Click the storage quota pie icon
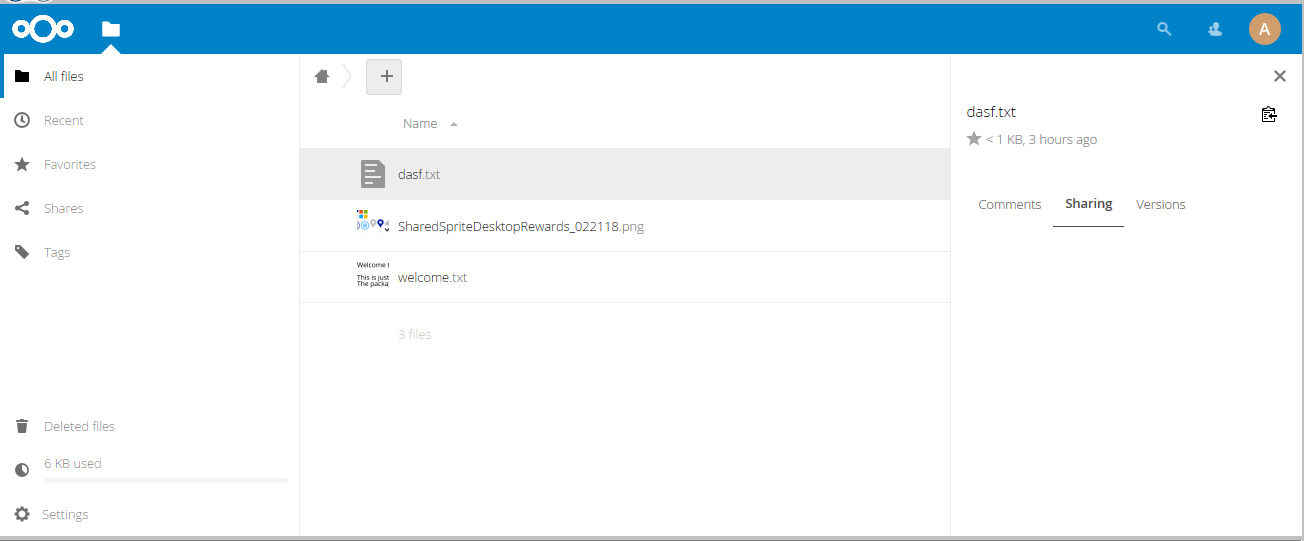This screenshot has height=541, width=1304. tap(22, 470)
